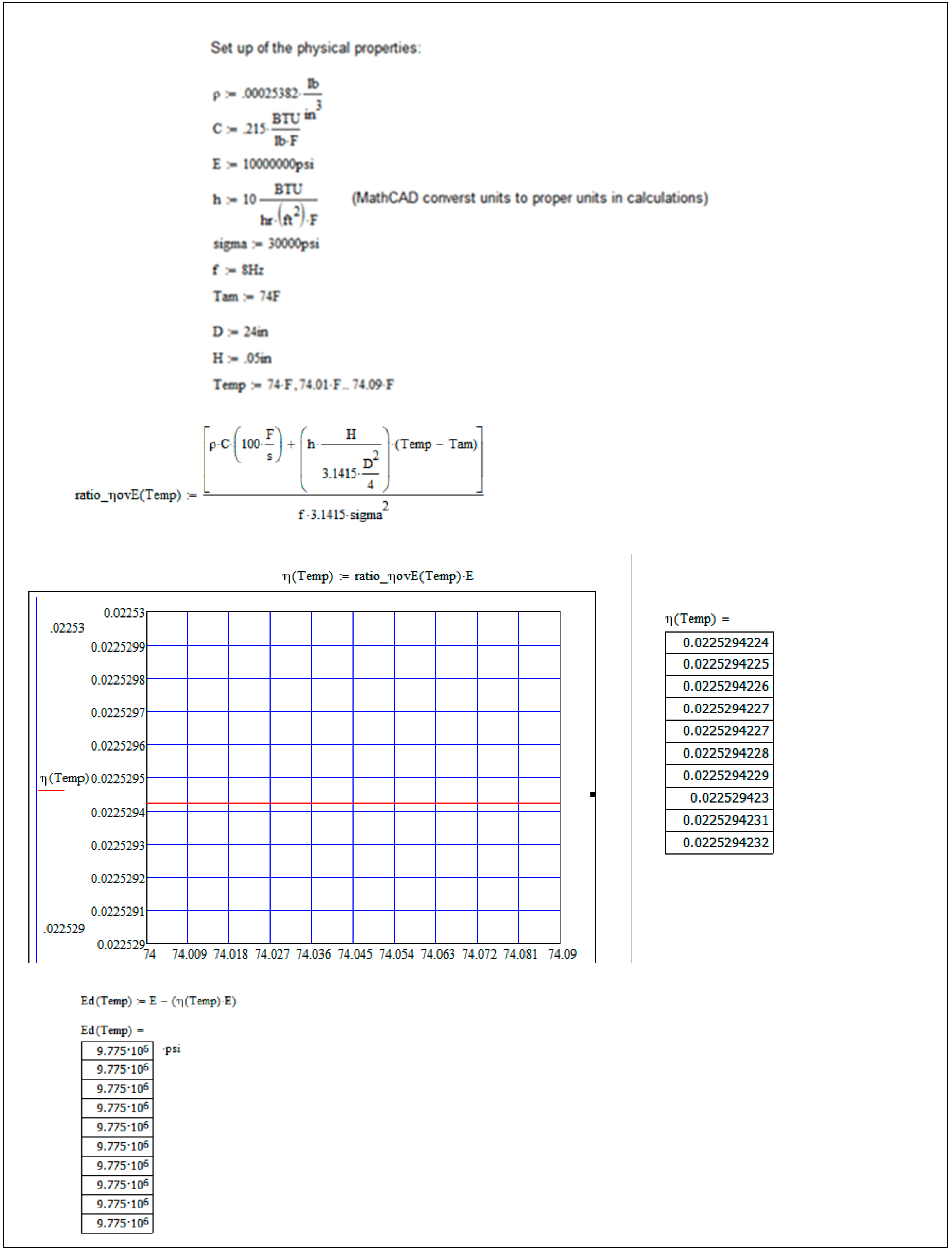Select the ratio_ηovE(Temp) function name
The image size is (952, 1252).
pos(128,495)
